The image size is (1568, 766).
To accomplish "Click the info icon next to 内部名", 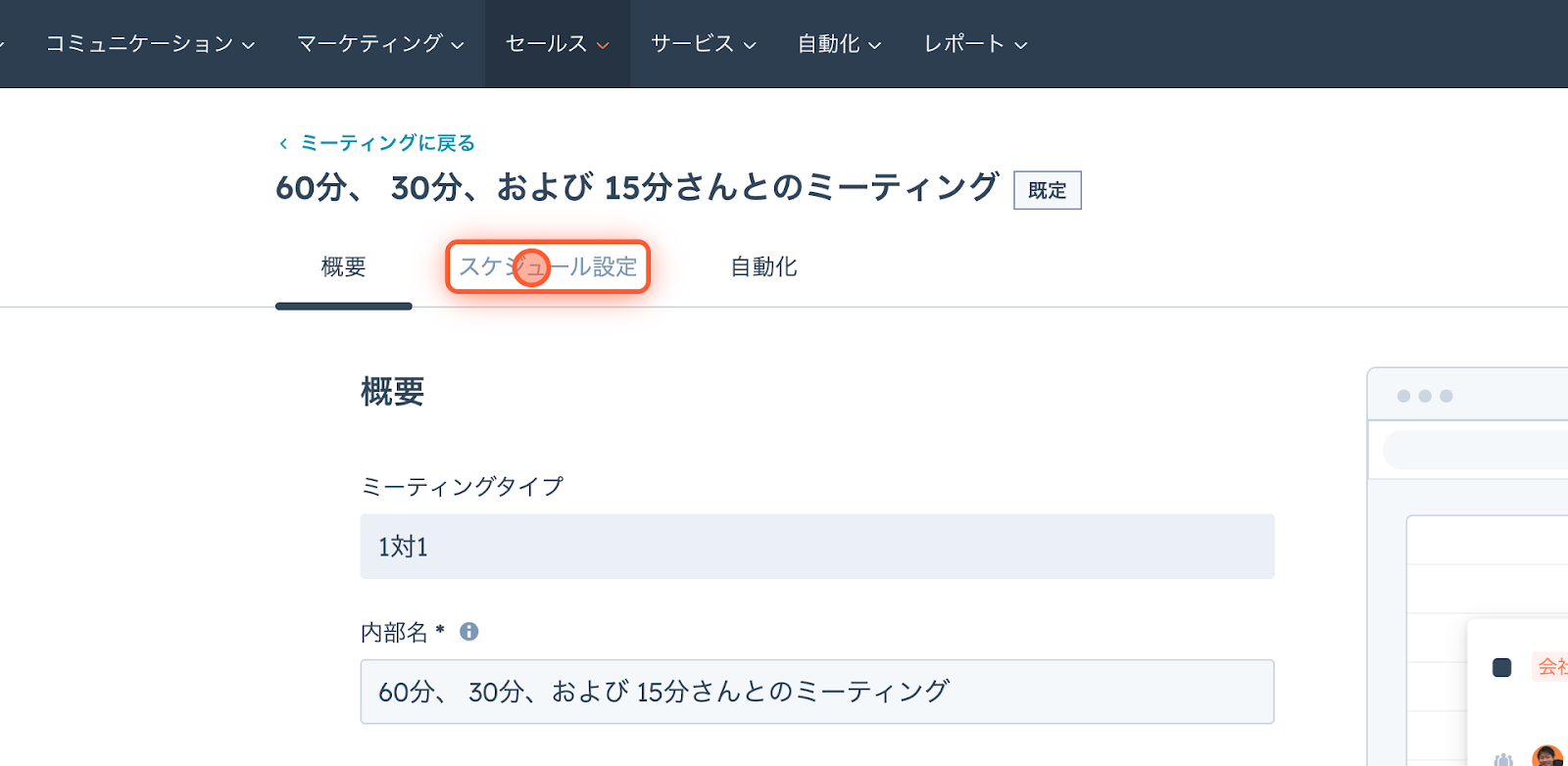I will (x=469, y=632).
